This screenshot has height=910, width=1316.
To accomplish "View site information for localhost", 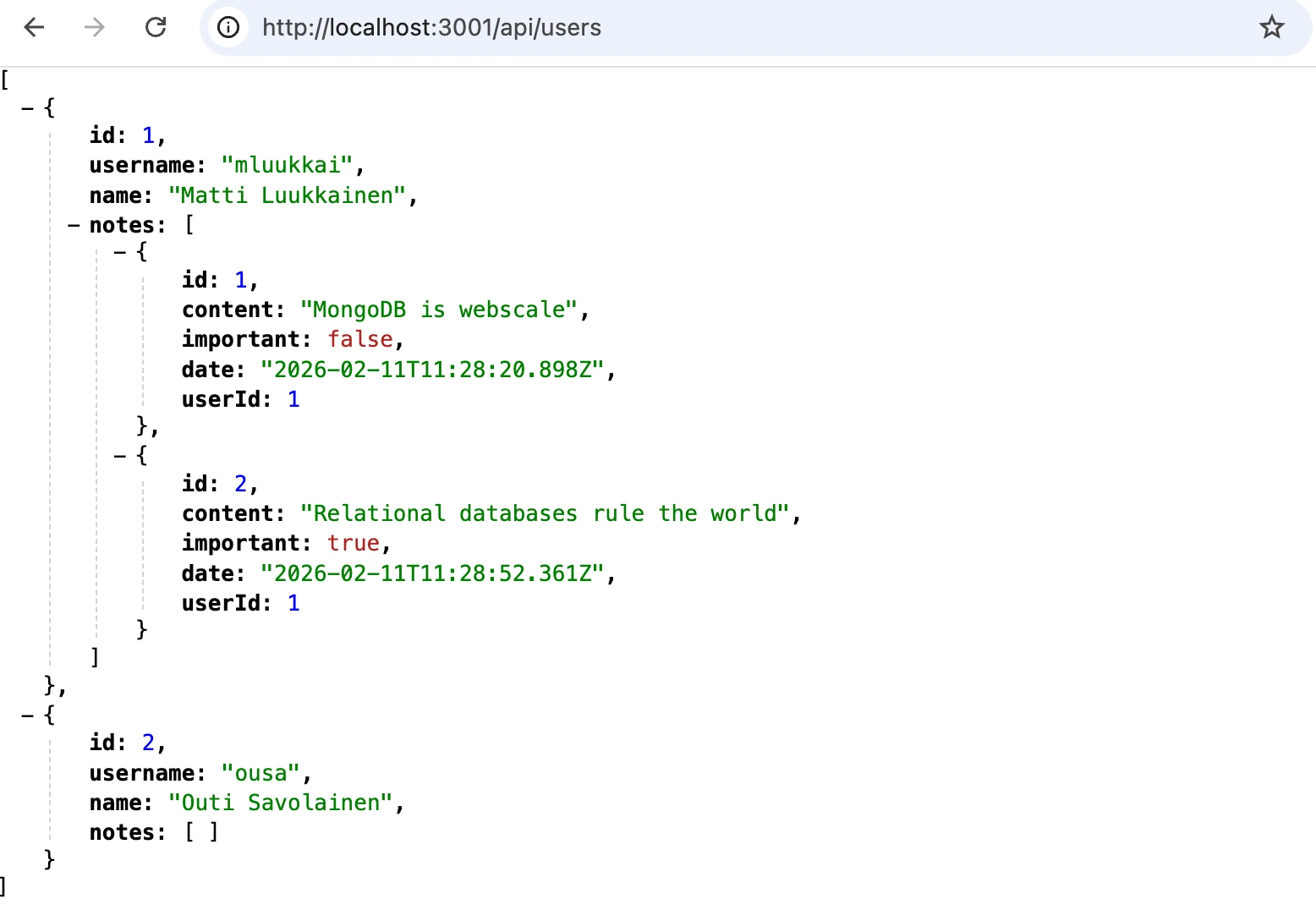I will [x=228, y=28].
